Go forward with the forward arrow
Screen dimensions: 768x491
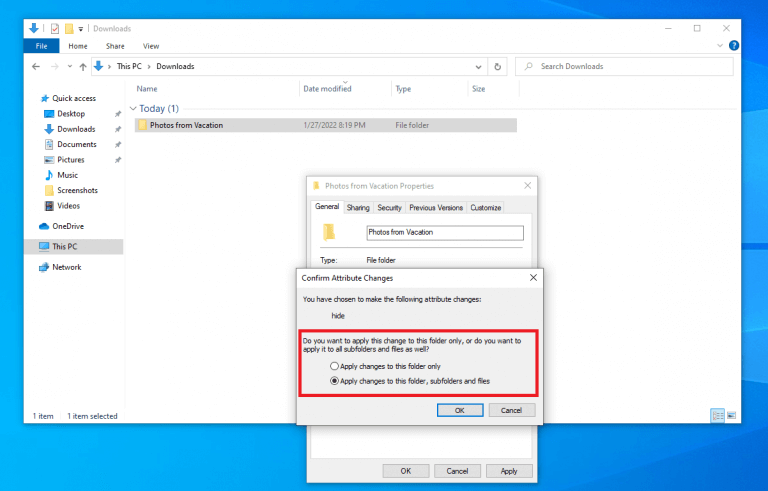click(x=54, y=67)
